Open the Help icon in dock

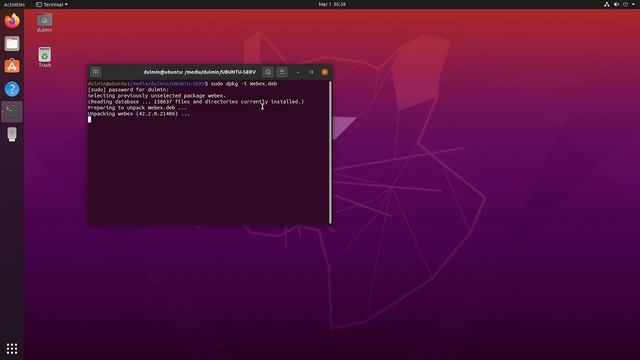click(x=12, y=89)
